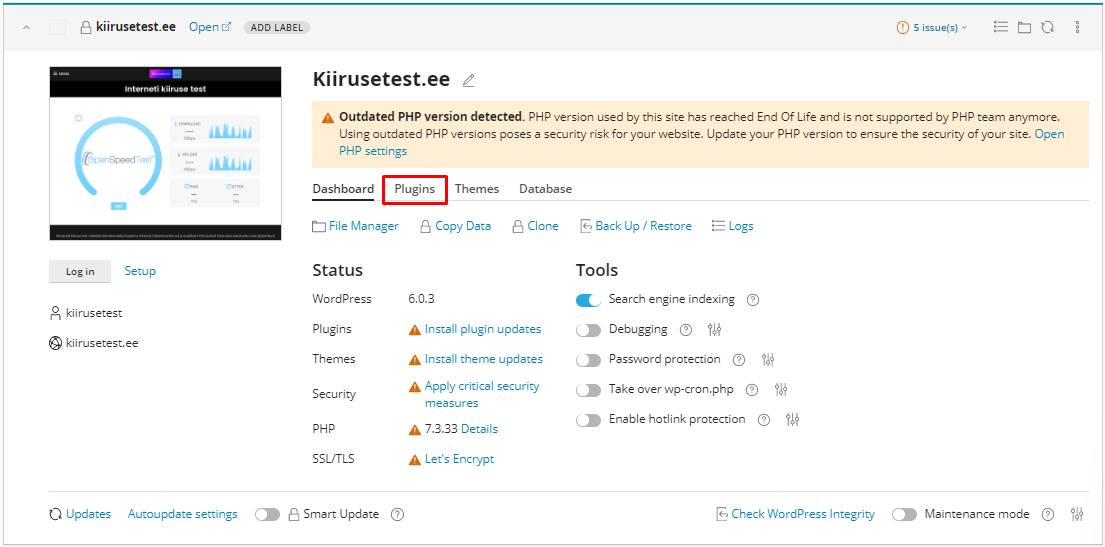Screen dimensions: 1105x547
Task: Open the Logs link
Action: click(732, 226)
